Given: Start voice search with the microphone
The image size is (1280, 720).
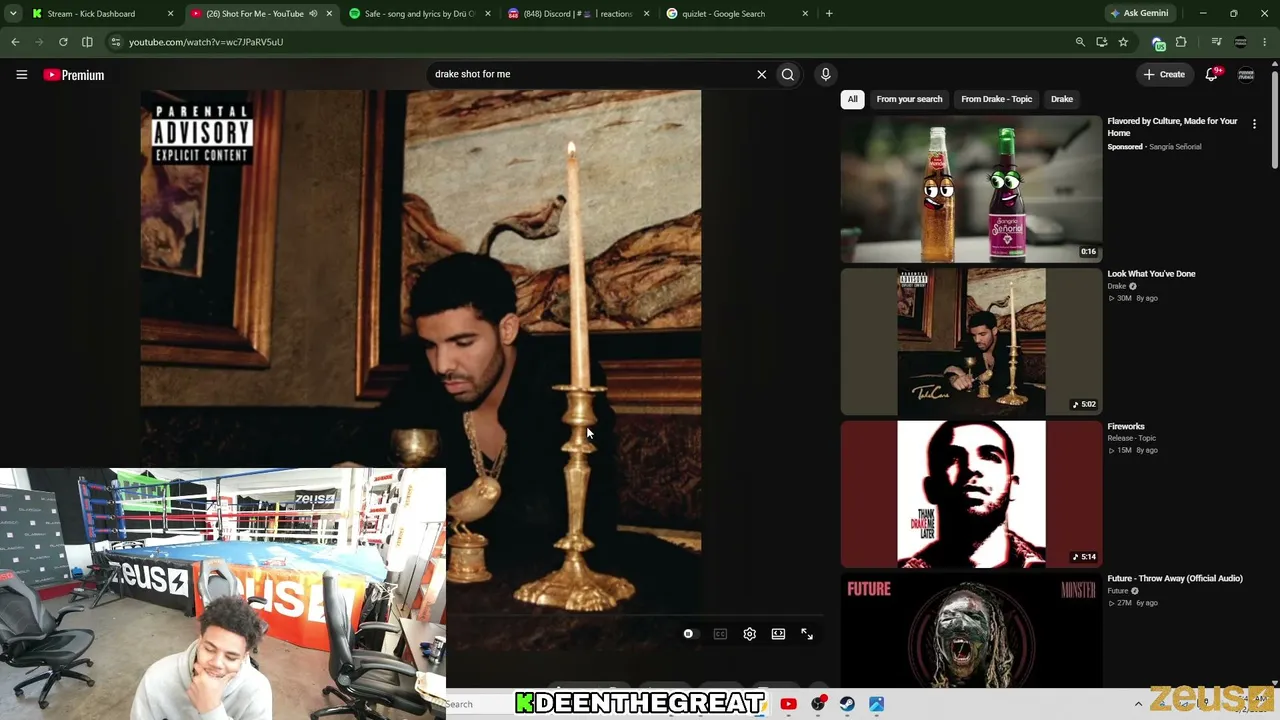Looking at the screenshot, I should coord(825,74).
